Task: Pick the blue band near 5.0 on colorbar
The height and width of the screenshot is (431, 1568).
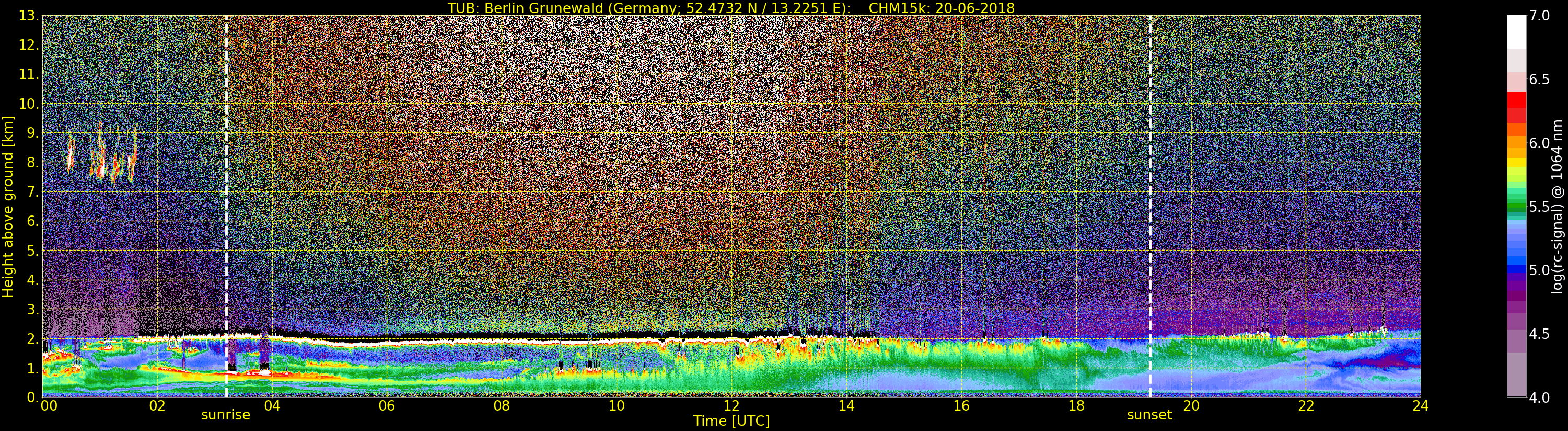Action: [x=1516, y=268]
